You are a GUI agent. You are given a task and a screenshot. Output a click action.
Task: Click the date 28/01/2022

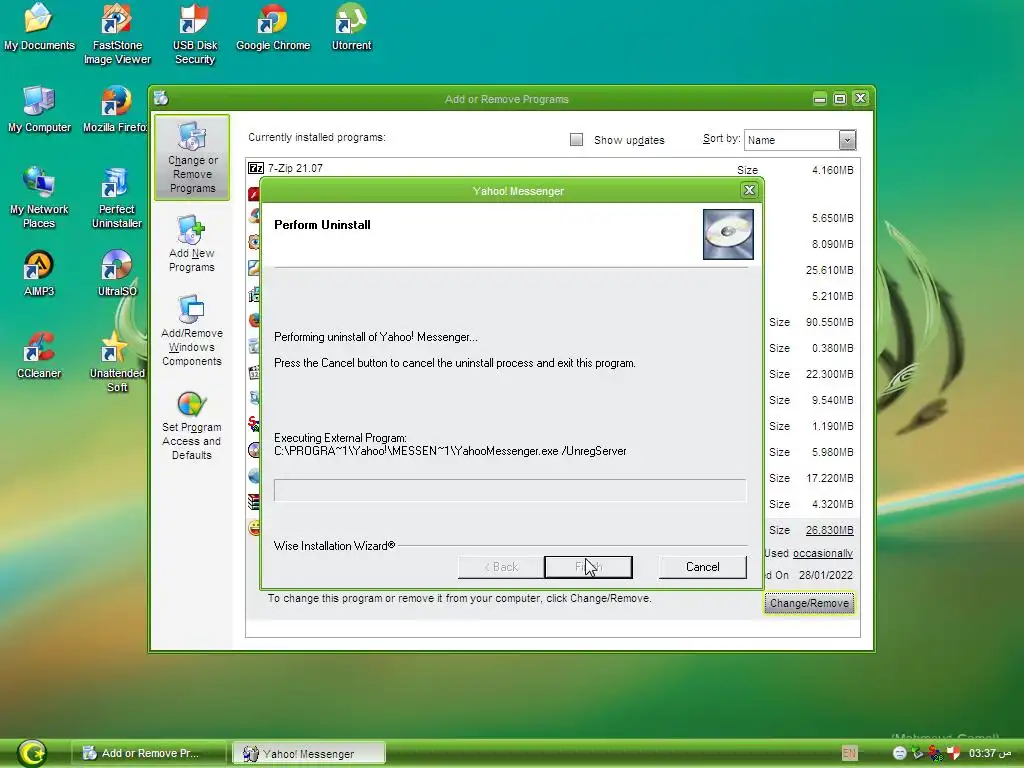click(826, 575)
